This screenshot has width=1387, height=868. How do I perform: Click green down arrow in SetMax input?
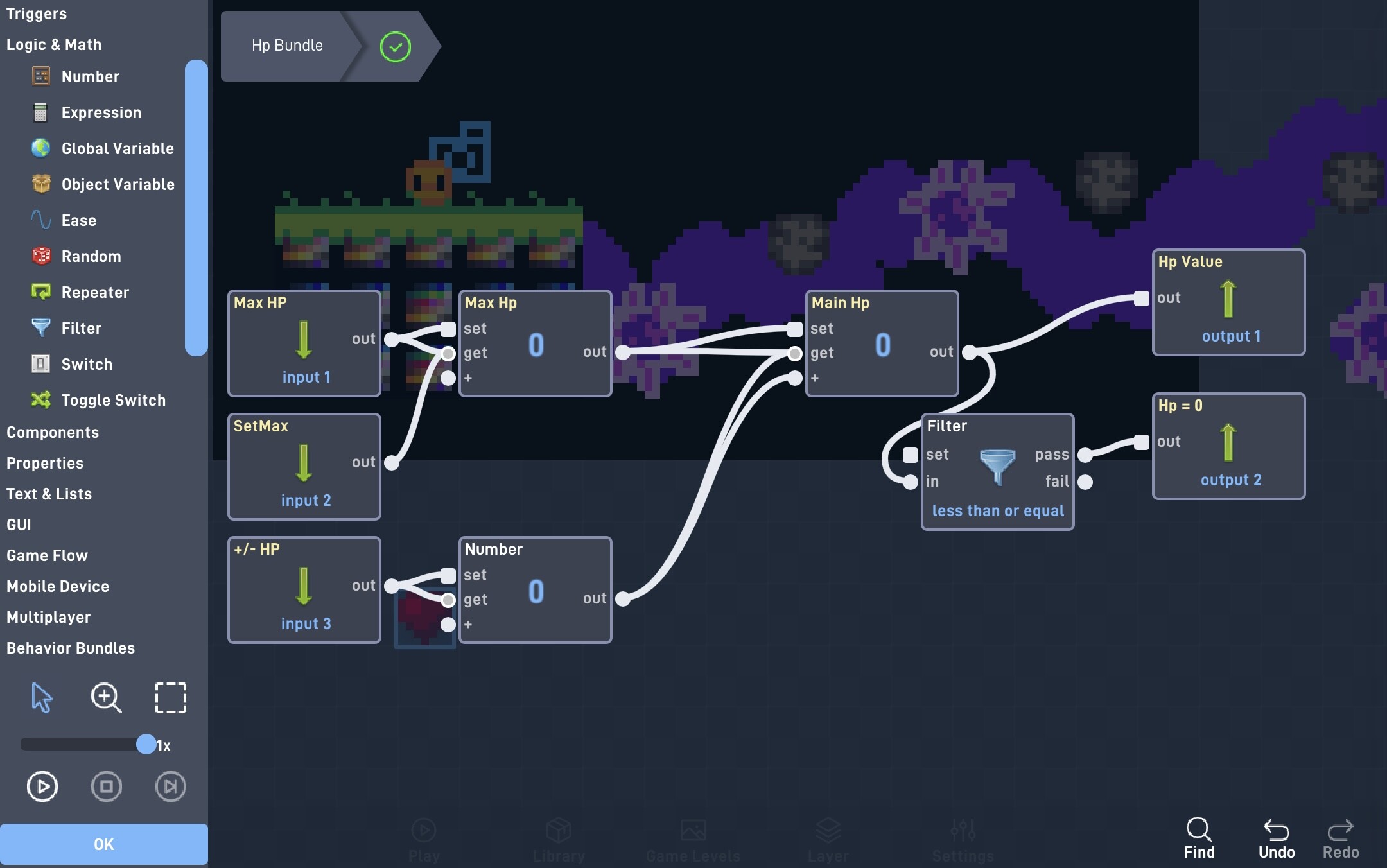pos(304,463)
